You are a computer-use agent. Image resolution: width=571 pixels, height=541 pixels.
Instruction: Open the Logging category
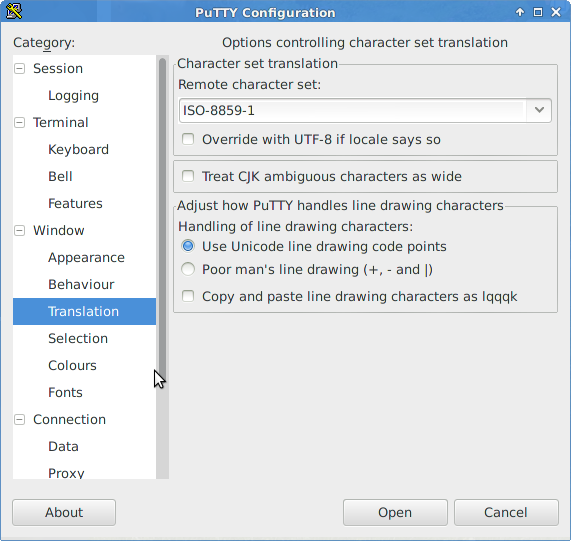point(73,95)
